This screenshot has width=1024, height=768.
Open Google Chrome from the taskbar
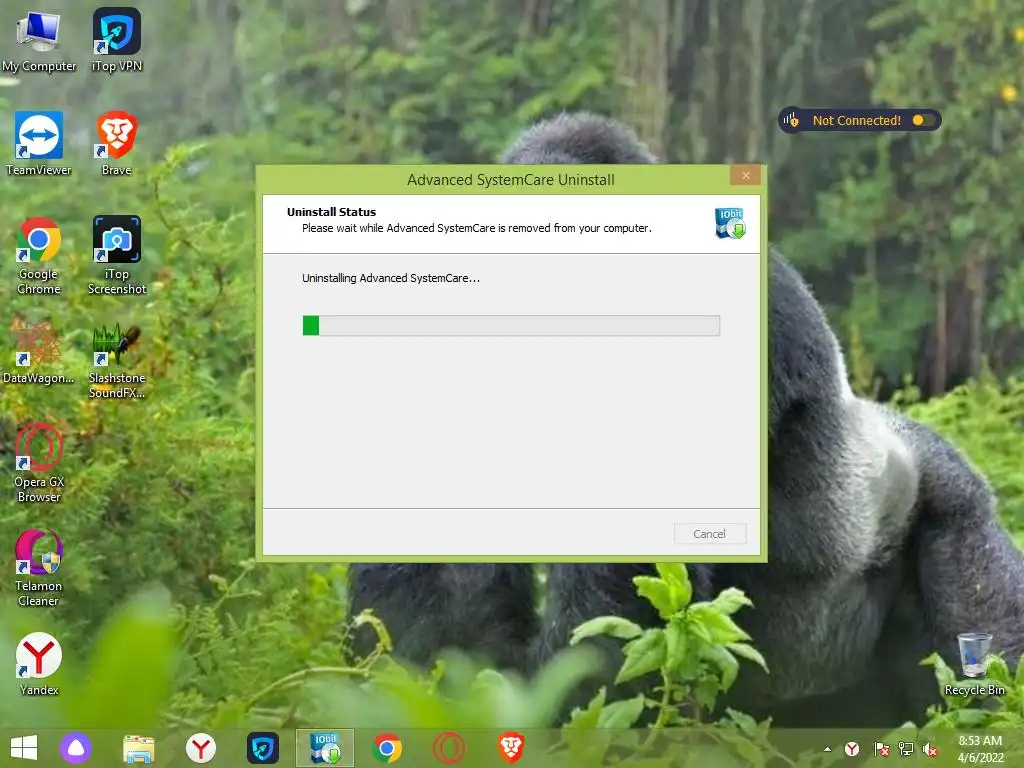click(387, 748)
